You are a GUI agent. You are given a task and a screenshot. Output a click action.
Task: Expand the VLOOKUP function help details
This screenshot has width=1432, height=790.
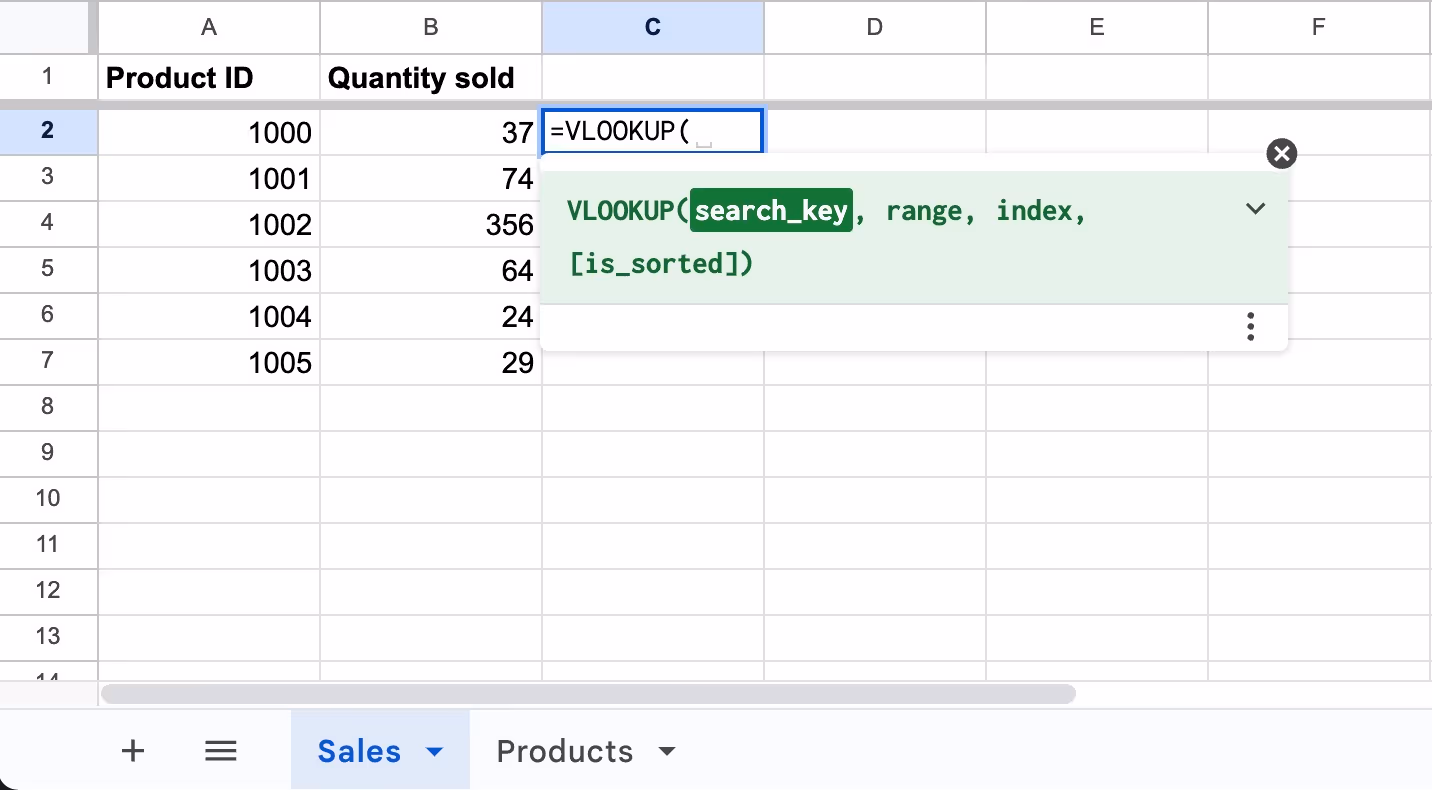pyautogui.click(x=1255, y=209)
